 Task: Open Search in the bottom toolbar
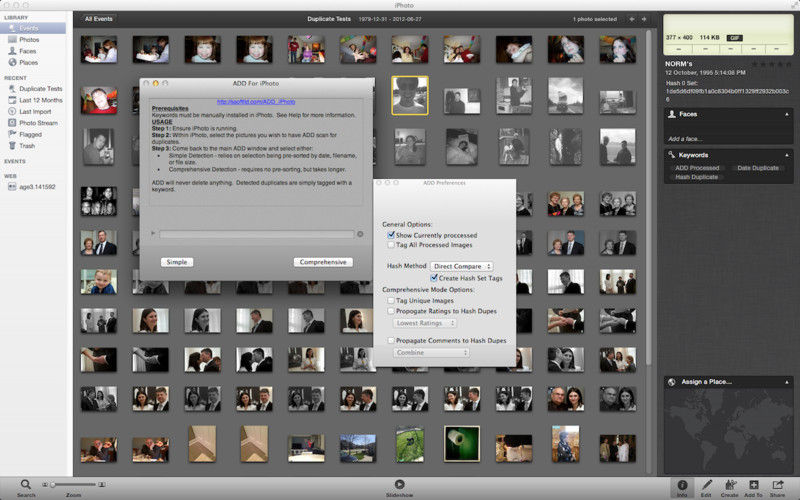click(26, 487)
